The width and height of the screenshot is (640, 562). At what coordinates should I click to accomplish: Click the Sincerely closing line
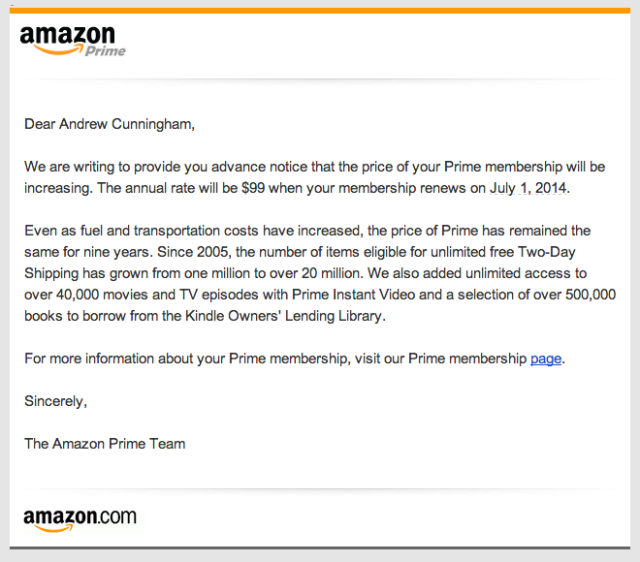pos(56,401)
